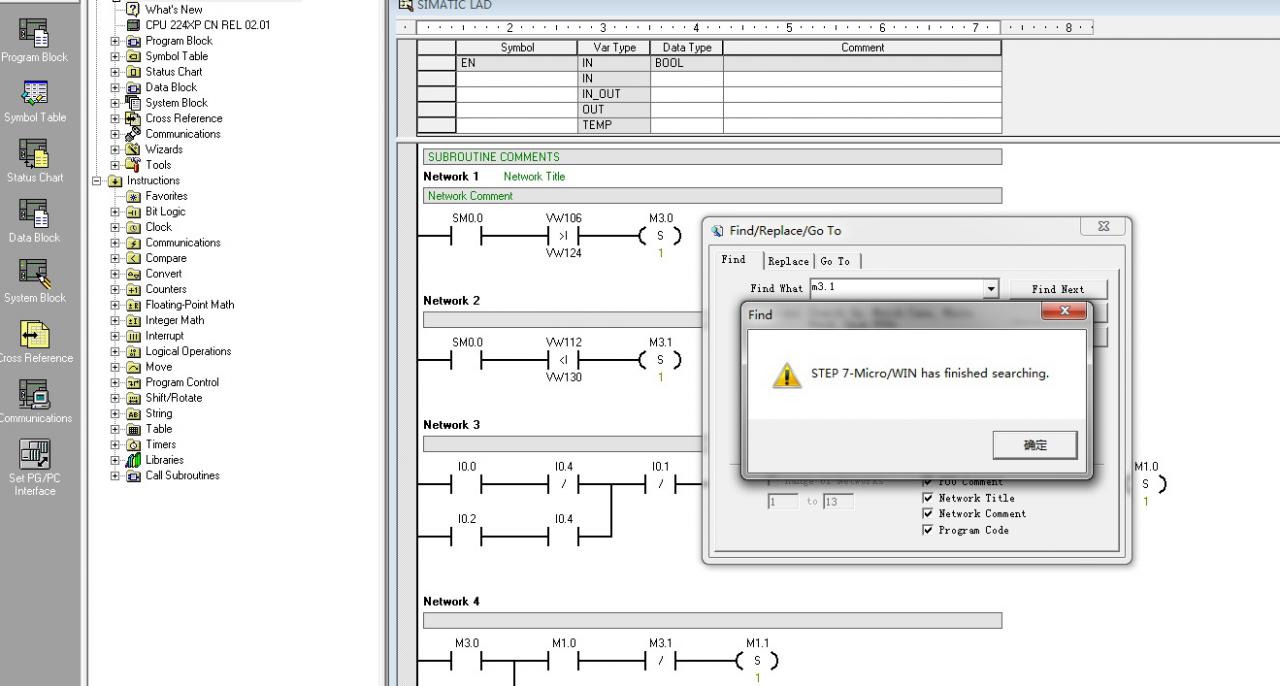Select the M1.0 contact in Network 4

pyautogui.click(x=563, y=661)
